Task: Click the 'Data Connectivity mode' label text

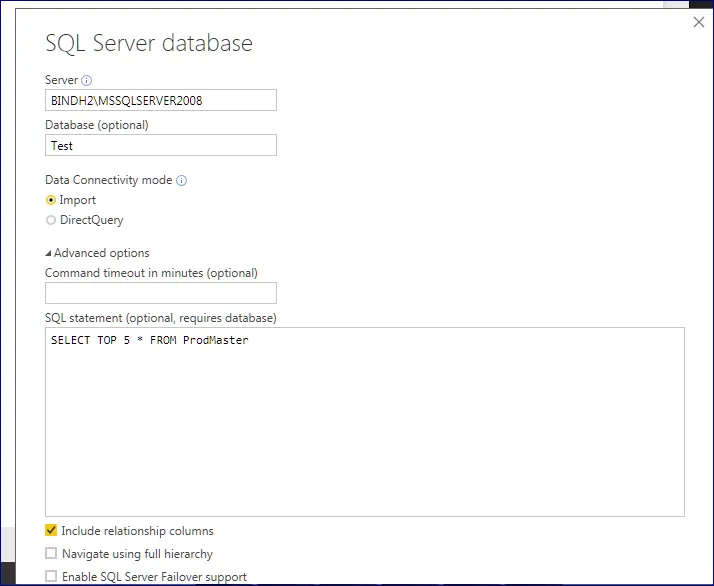Action: [x=108, y=180]
